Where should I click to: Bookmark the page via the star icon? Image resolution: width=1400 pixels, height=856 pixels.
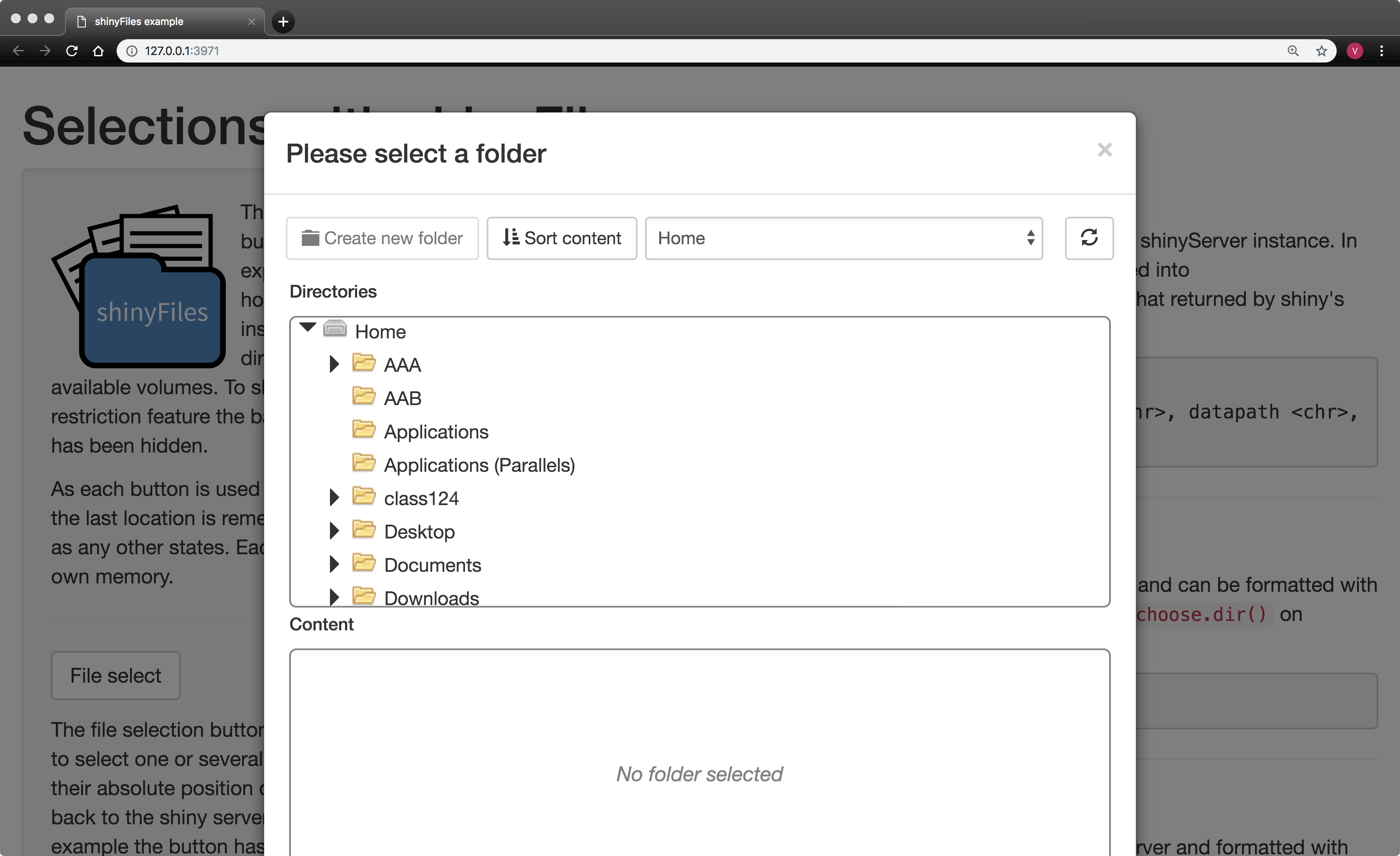click(x=1322, y=50)
